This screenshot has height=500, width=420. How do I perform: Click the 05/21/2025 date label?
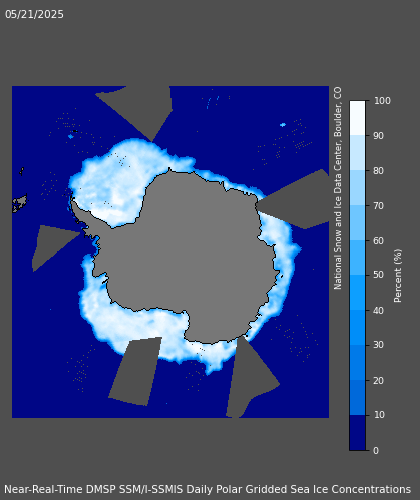tap(34, 14)
